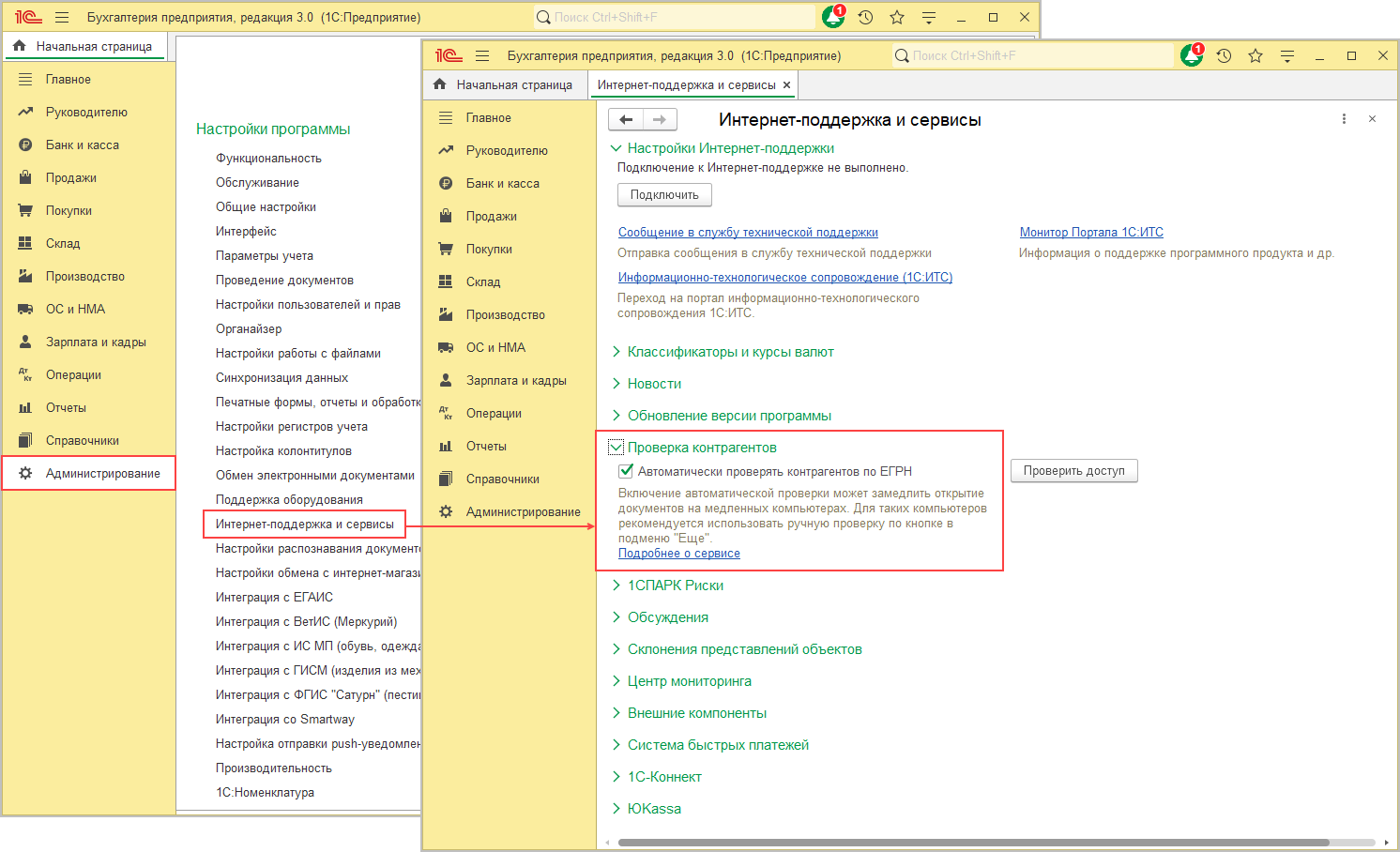Open Склад section in front window
The width and height of the screenshot is (1400, 852).
pyautogui.click(x=483, y=282)
